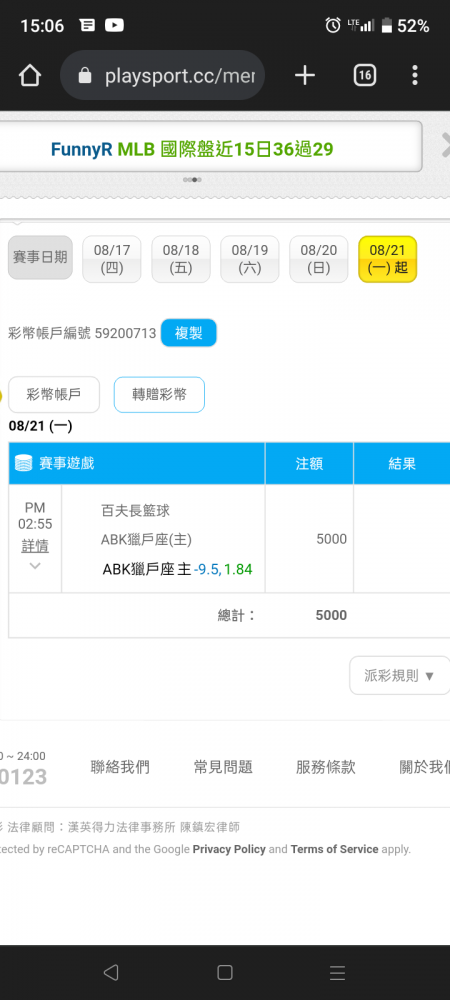Viewport: 450px width, 1000px height.
Task: Expand bet details via 詳情 chevron
Action: click(35, 566)
